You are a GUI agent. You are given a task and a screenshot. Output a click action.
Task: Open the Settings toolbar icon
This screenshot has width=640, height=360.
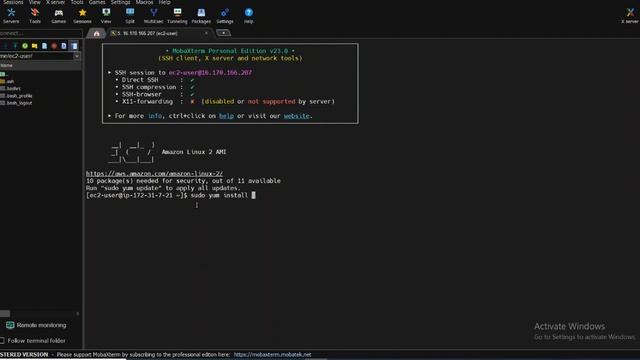click(x=225, y=13)
